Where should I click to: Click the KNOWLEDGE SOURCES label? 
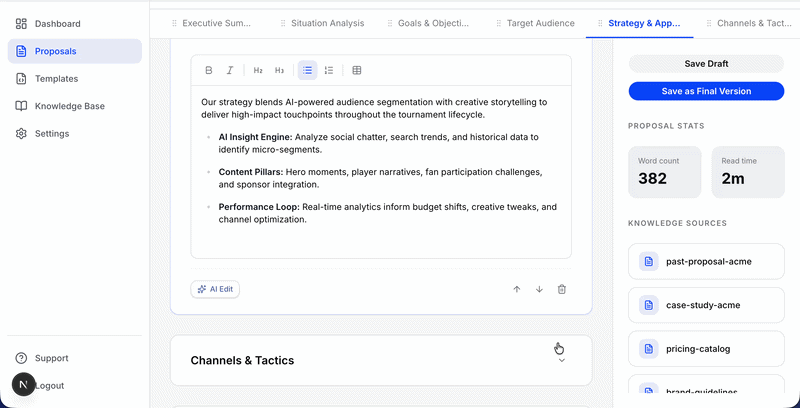coord(677,223)
